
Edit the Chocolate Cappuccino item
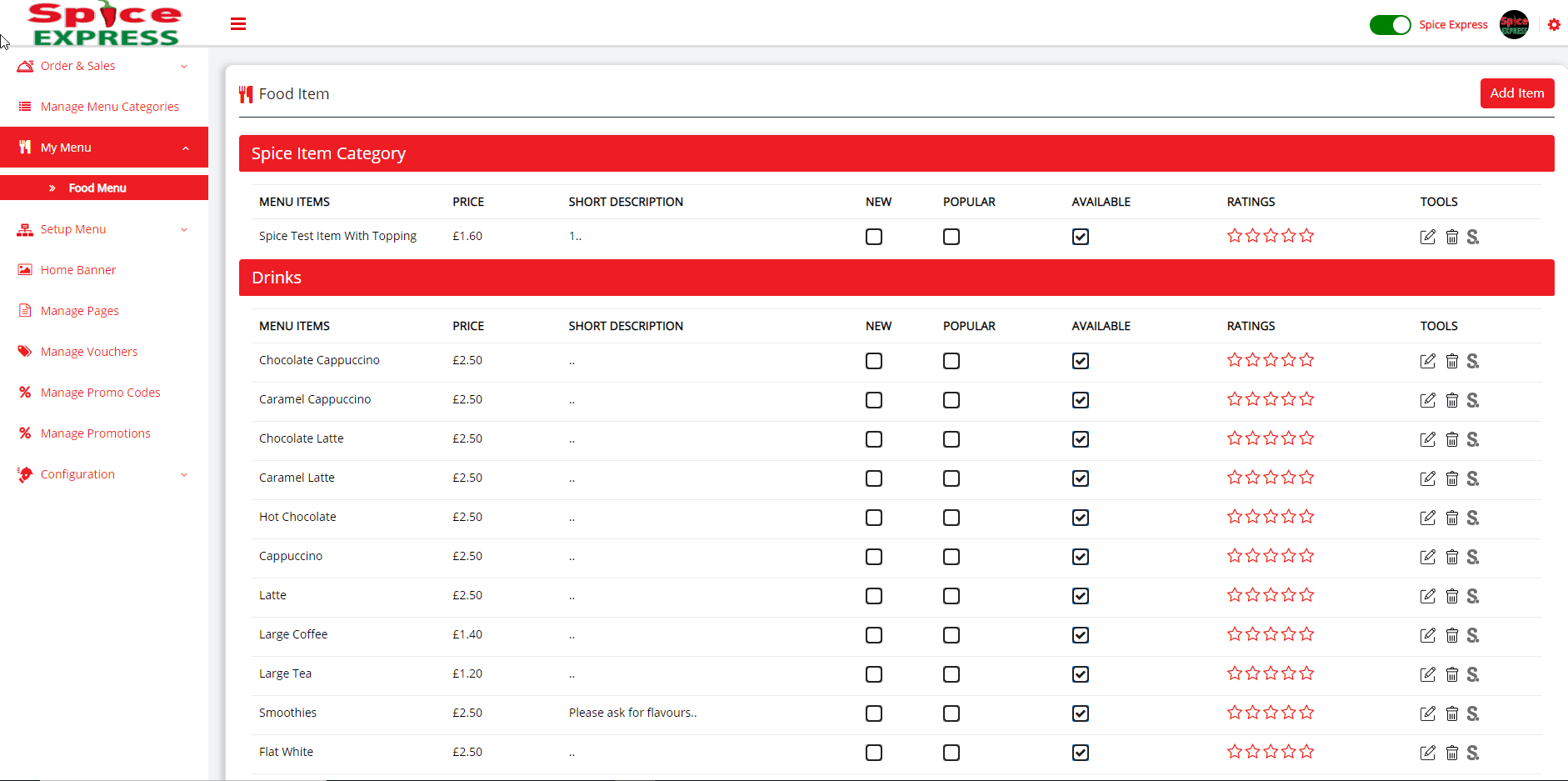coord(1427,361)
